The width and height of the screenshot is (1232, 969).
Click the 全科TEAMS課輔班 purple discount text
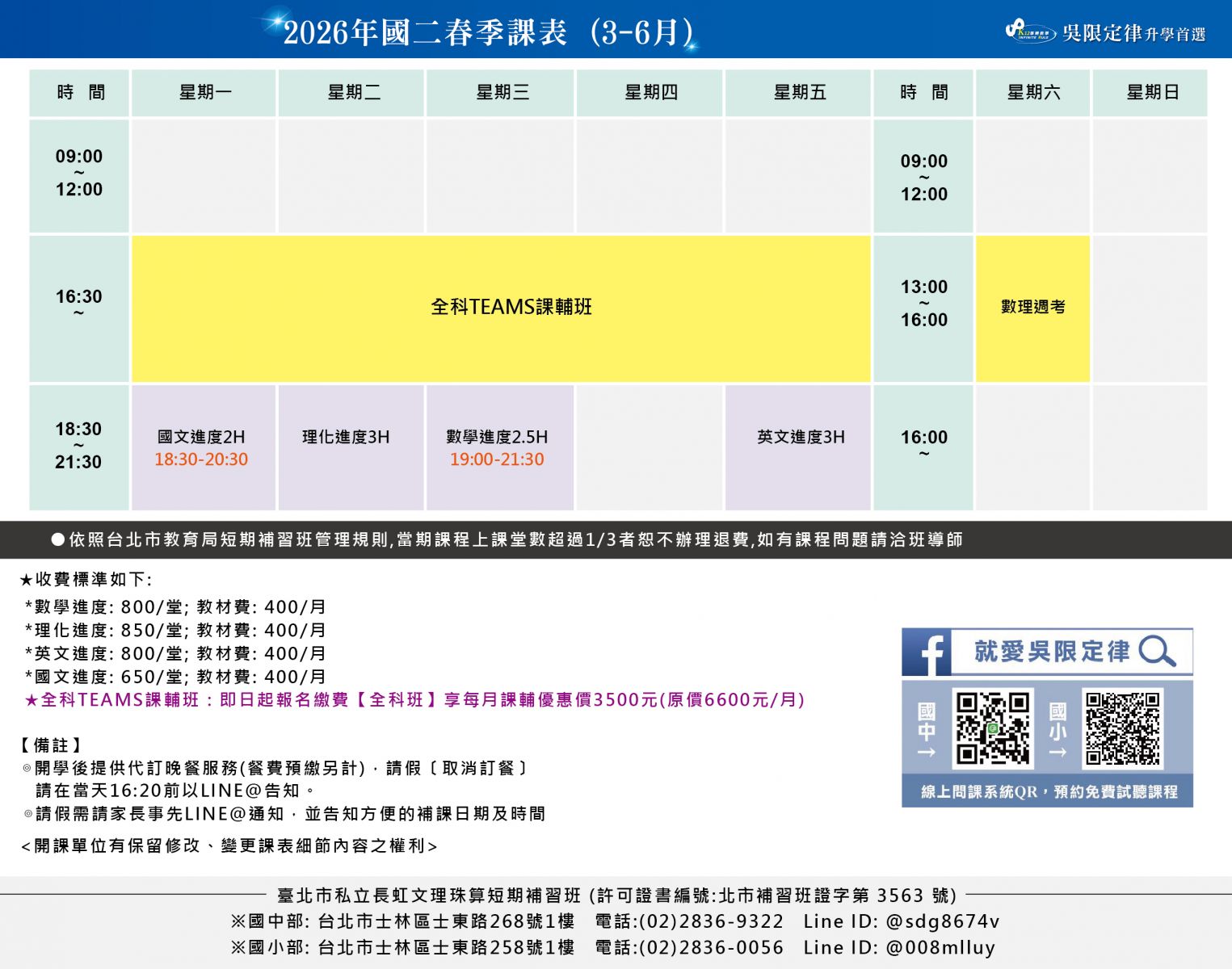414,700
